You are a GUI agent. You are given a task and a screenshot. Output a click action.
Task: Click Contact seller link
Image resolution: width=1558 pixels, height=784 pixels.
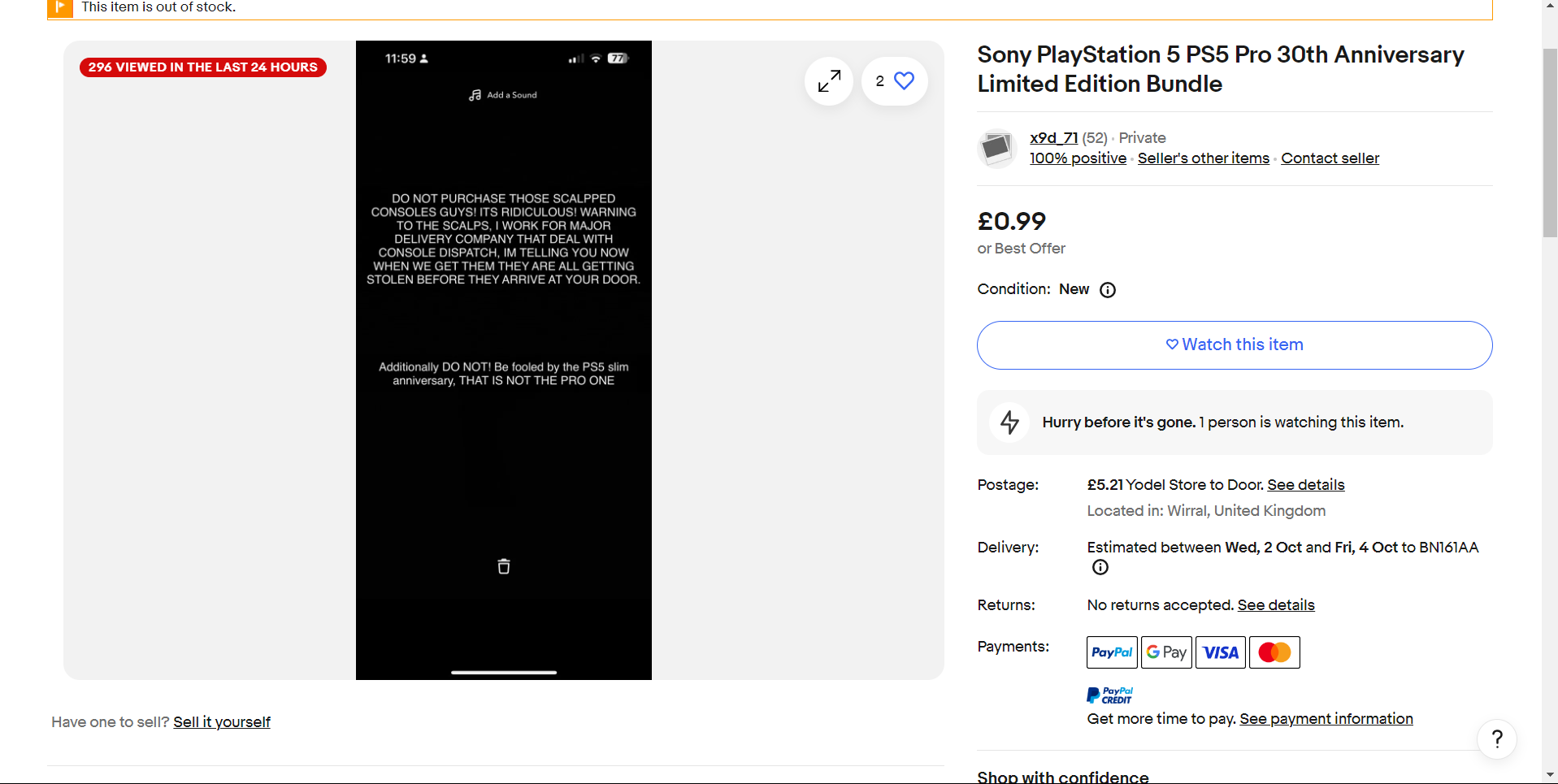(1330, 158)
